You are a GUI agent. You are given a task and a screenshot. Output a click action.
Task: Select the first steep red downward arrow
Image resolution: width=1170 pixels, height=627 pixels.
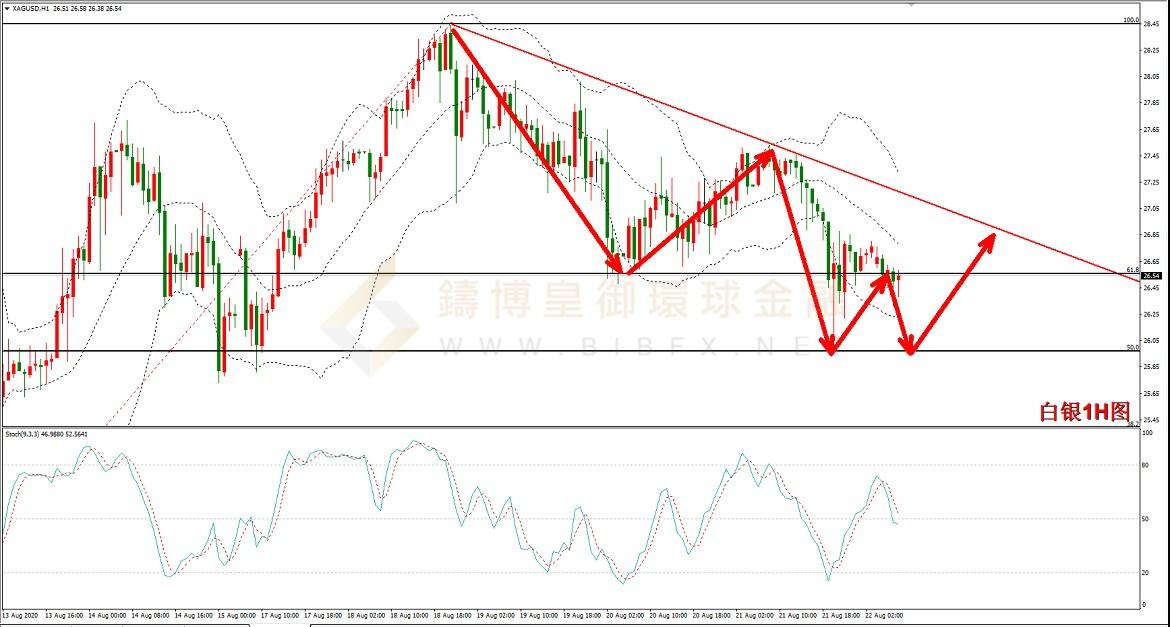click(535, 150)
